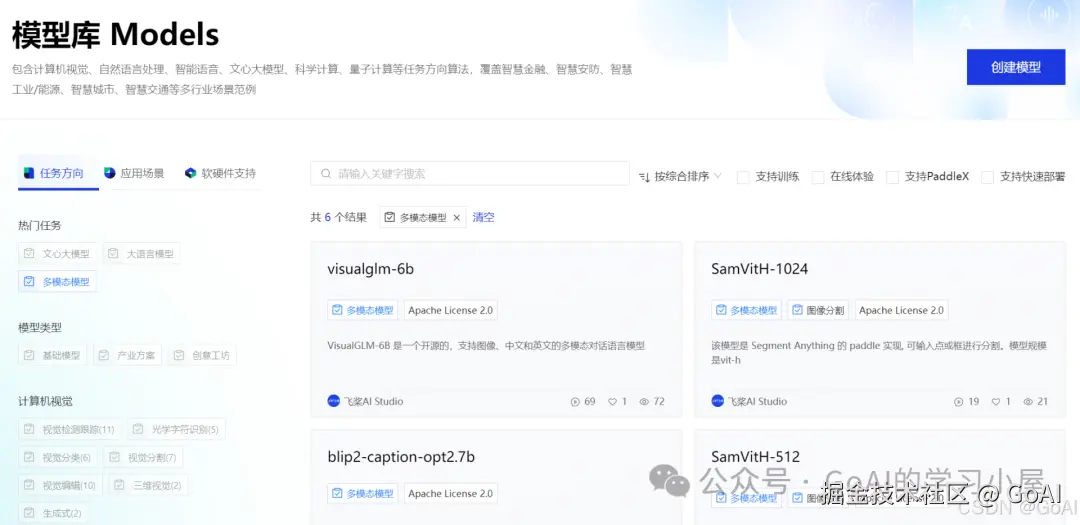
Task: Click 飞桨AI Studio avatar on visualglm-6b card
Action: click(x=334, y=401)
